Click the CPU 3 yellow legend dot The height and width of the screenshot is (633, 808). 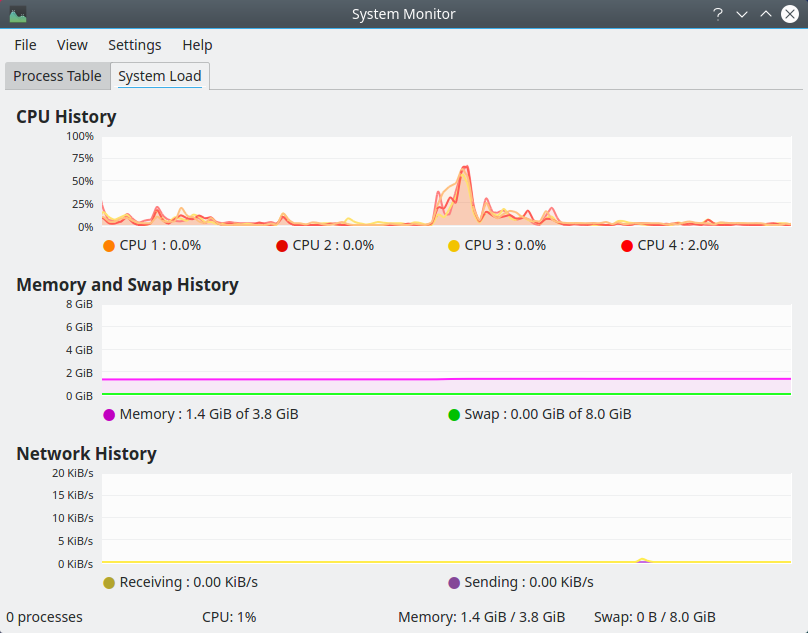tap(454, 245)
